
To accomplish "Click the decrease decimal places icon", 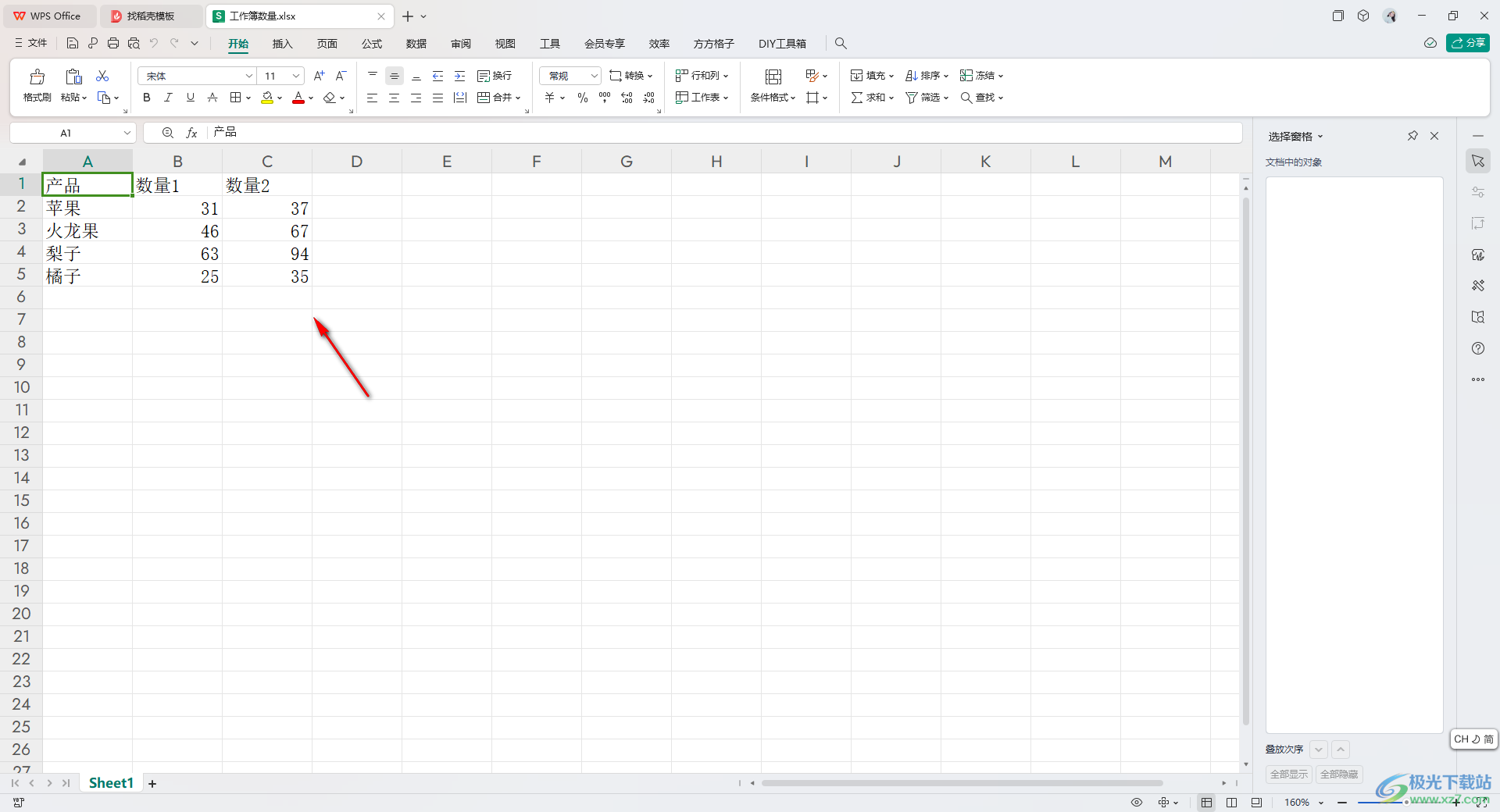I will (648, 98).
